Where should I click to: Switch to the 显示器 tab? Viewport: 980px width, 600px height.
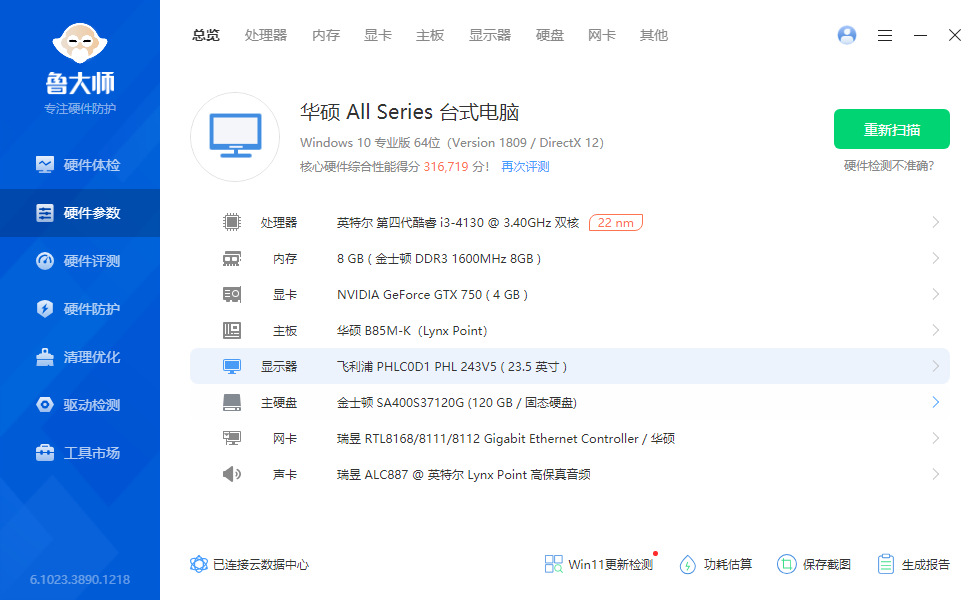point(490,36)
